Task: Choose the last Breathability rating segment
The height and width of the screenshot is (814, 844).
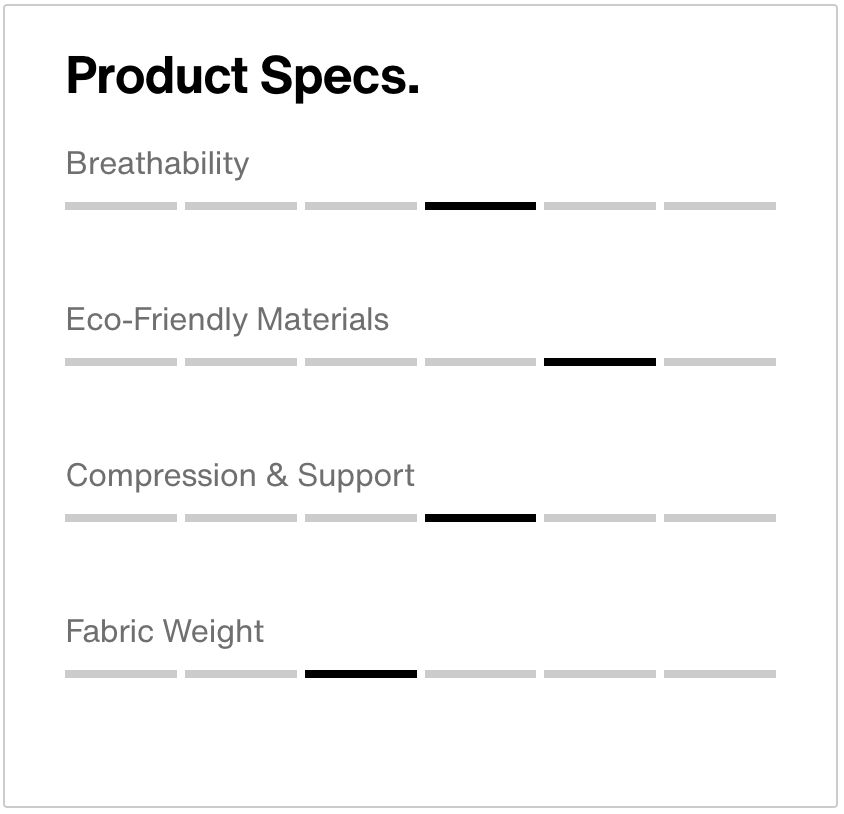Action: point(720,206)
